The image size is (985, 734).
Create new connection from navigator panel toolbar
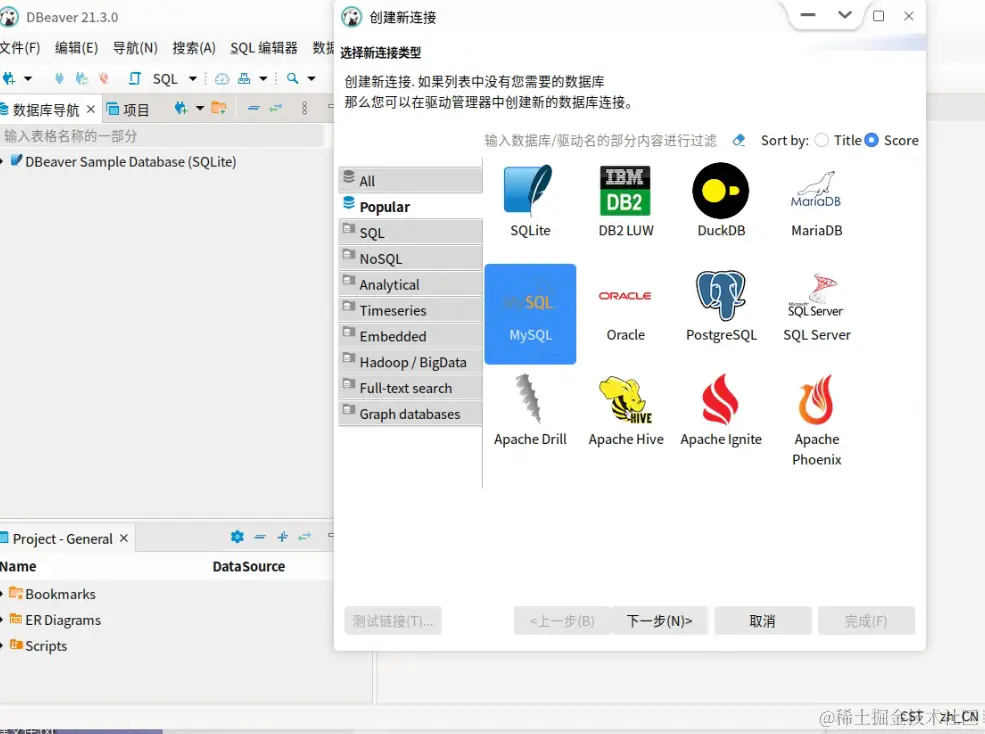pyautogui.click(x=181, y=109)
